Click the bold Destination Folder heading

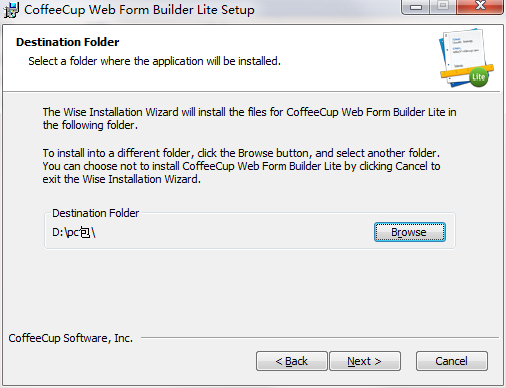[x=67, y=42]
